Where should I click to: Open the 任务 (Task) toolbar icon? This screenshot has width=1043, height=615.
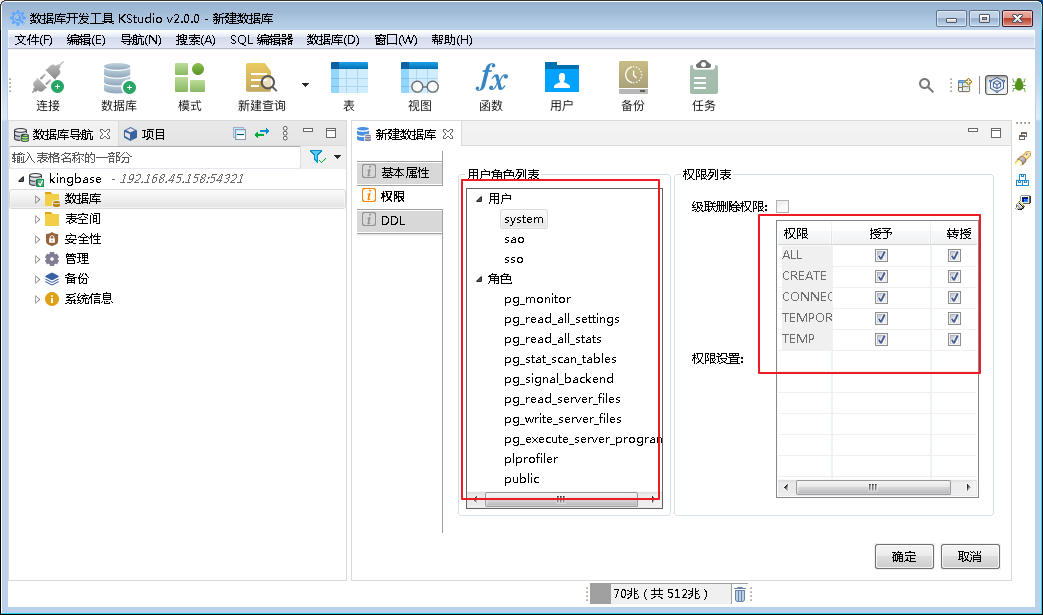pos(702,85)
